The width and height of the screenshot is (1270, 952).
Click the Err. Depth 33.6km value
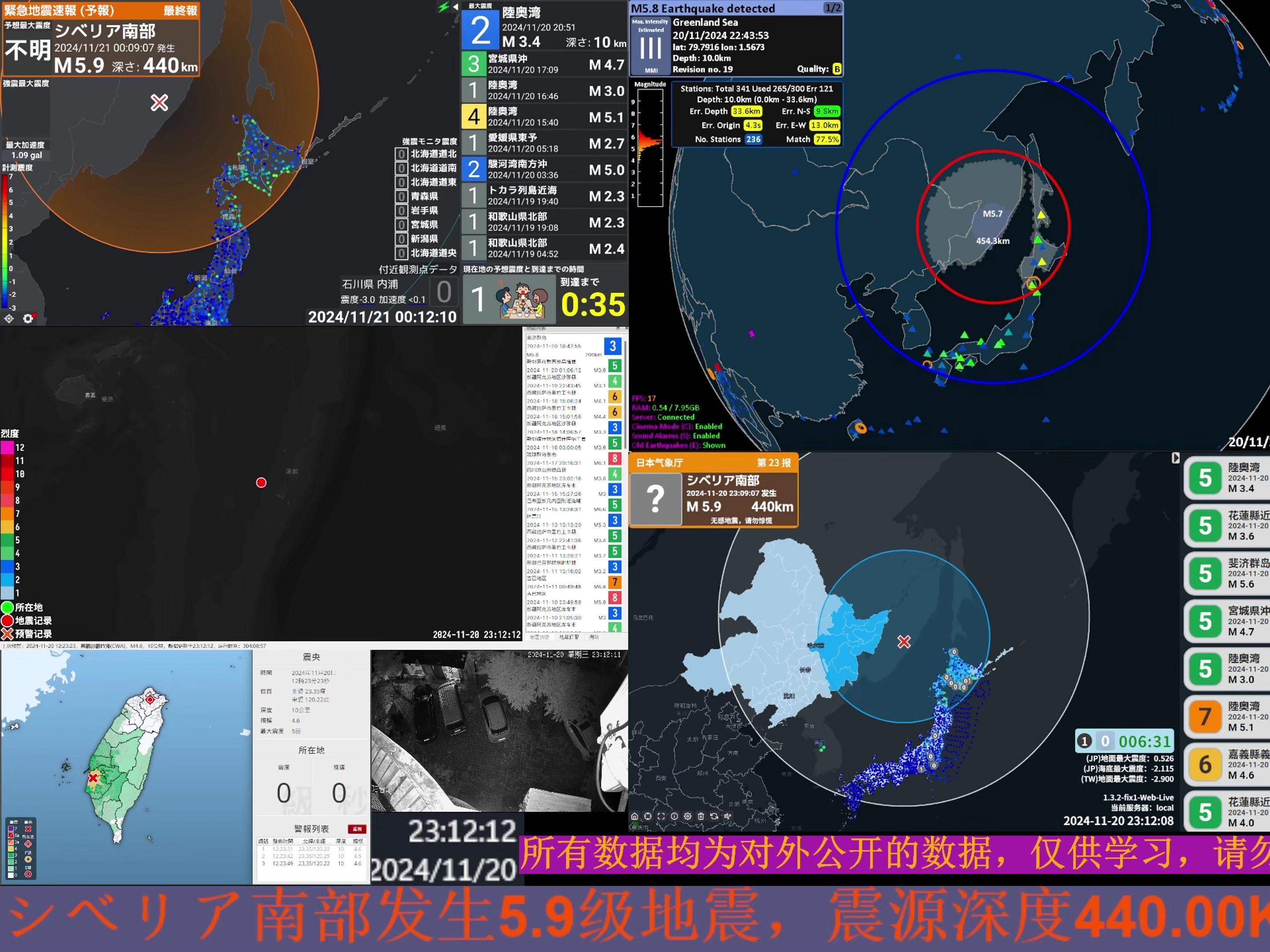tap(746, 112)
